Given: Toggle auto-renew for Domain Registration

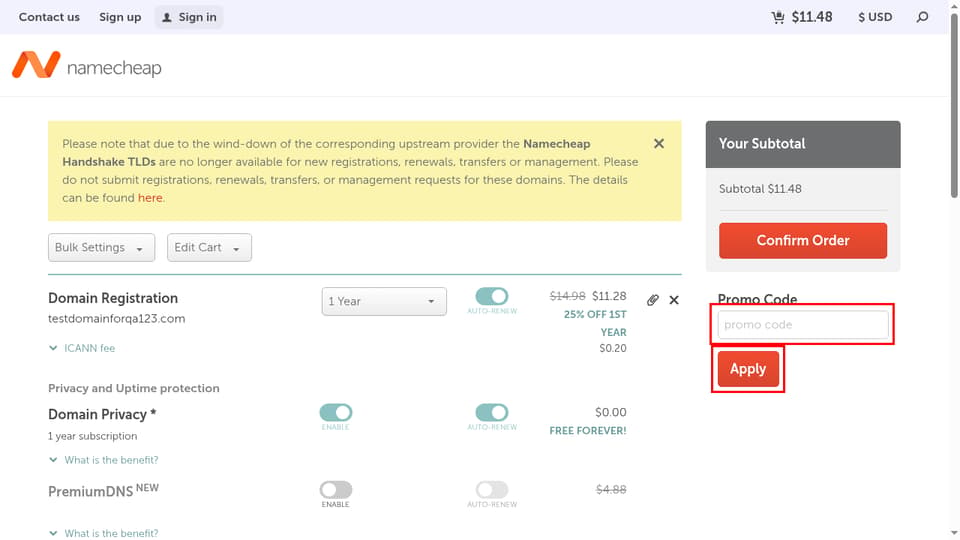Looking at the screenshot, I should 492,296.
